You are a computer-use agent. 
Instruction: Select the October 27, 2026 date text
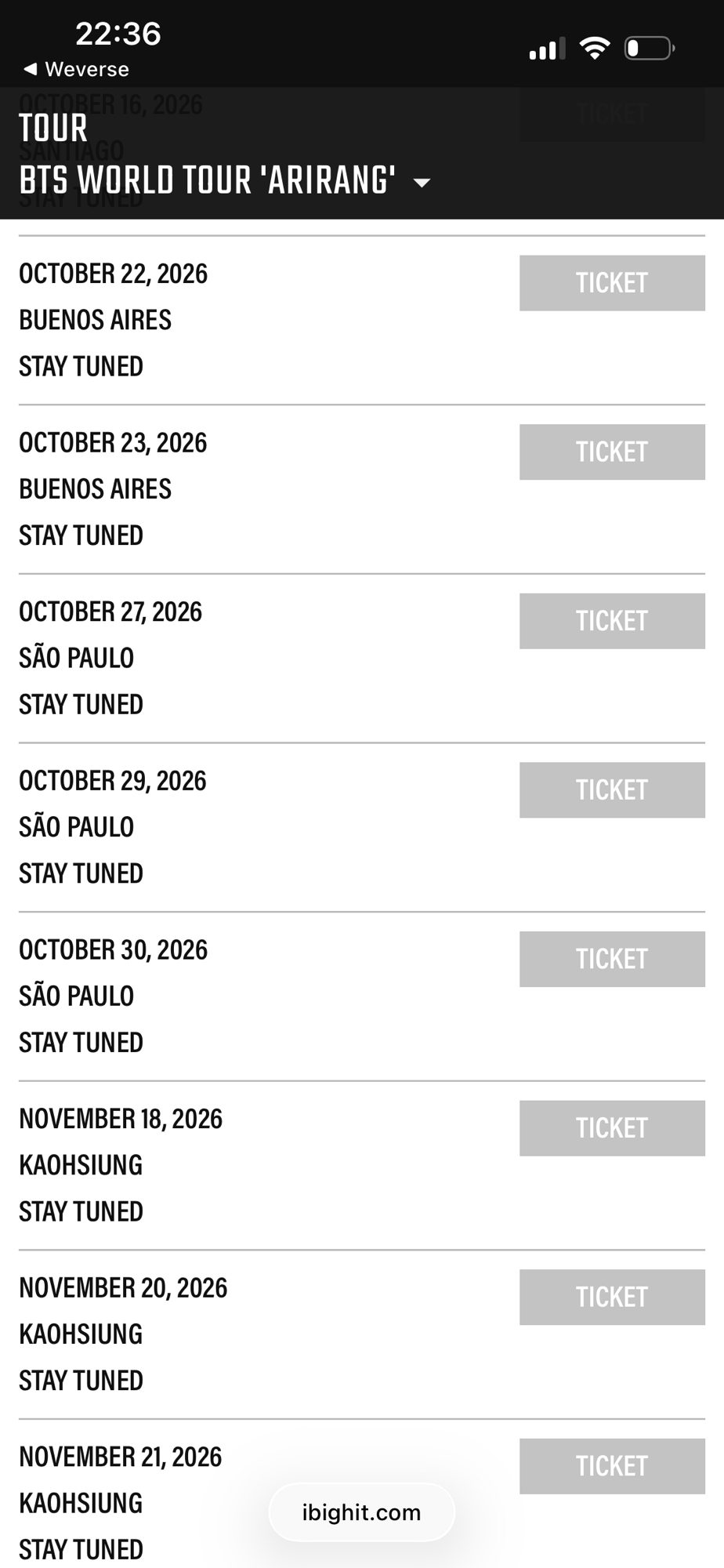pyautogui.click(x=110, y=612)
